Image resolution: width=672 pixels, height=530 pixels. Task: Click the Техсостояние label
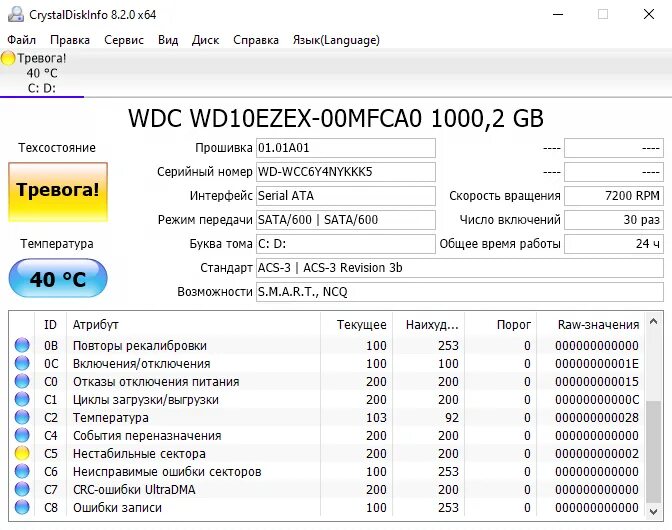pyautogui.click(x=57, y=147)
